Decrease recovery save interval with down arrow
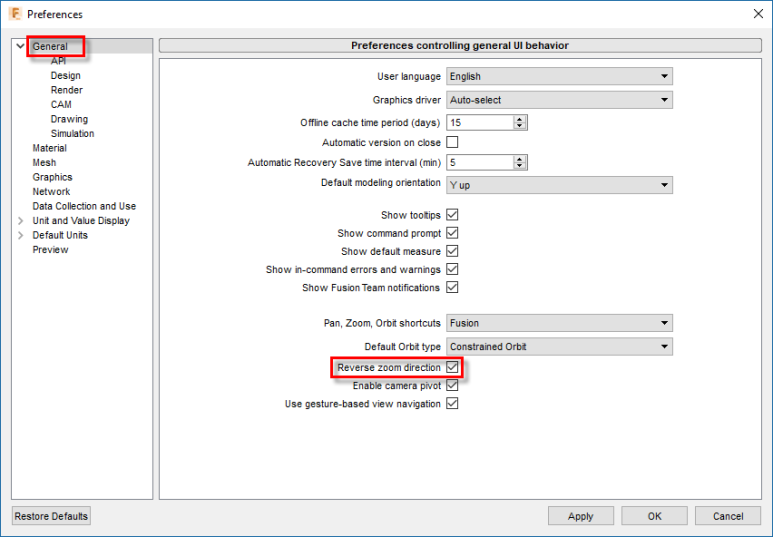773x537 pixels. (520, 166)
